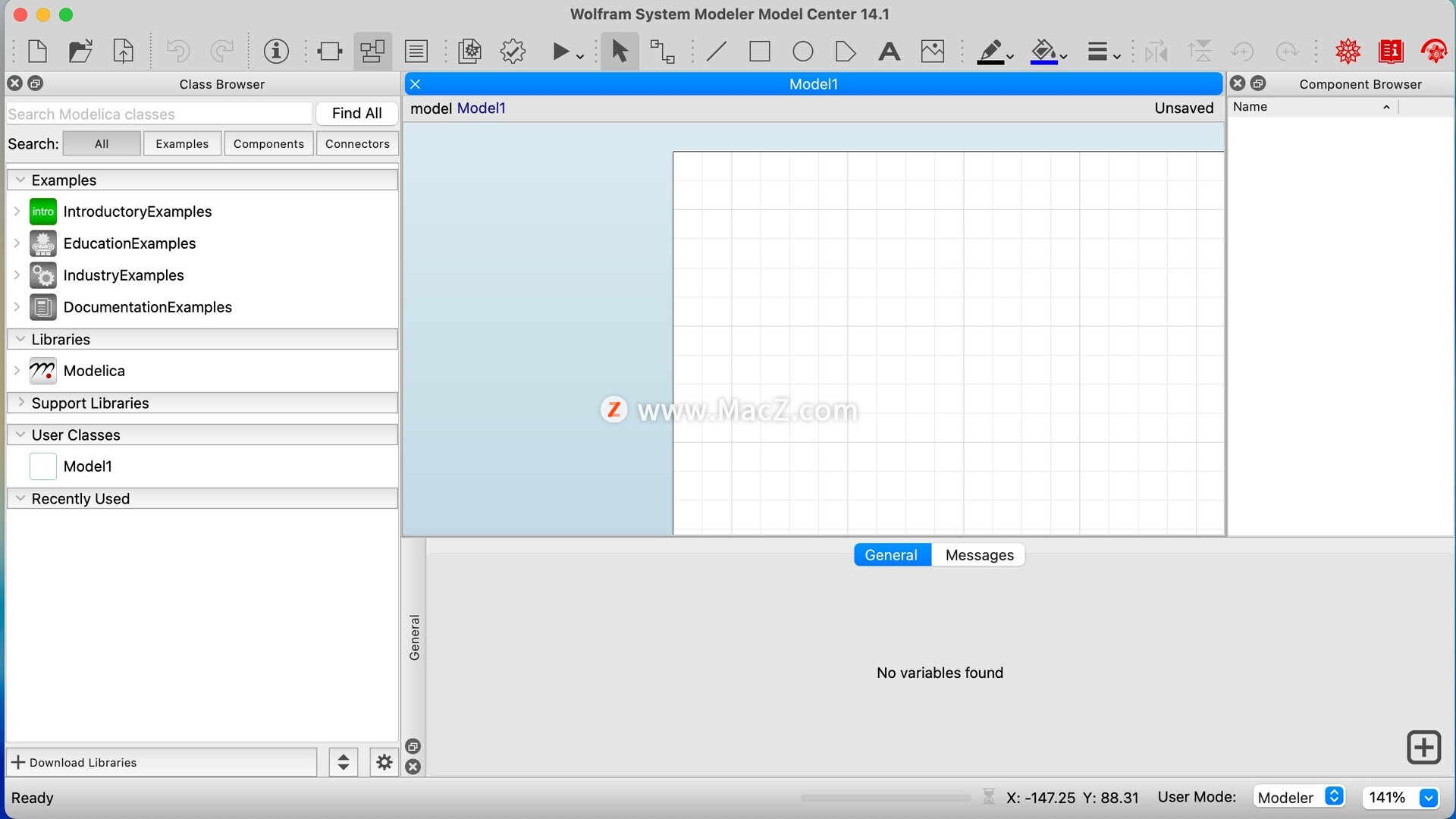Open line color dropdown arrow
1456x819 pixels.
coord(1010,56)
